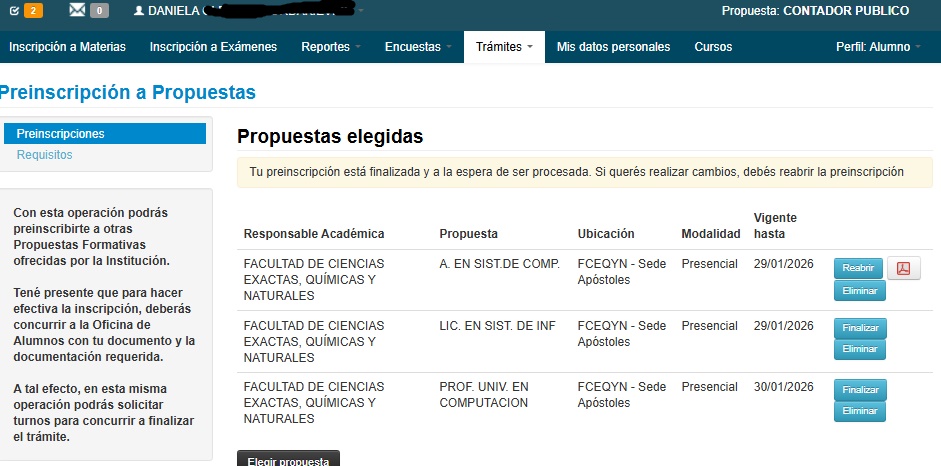The width and height of the screenshot is (941, 466).
Task: Open the Trámites dropdown menu
Action: coord(504,47)
